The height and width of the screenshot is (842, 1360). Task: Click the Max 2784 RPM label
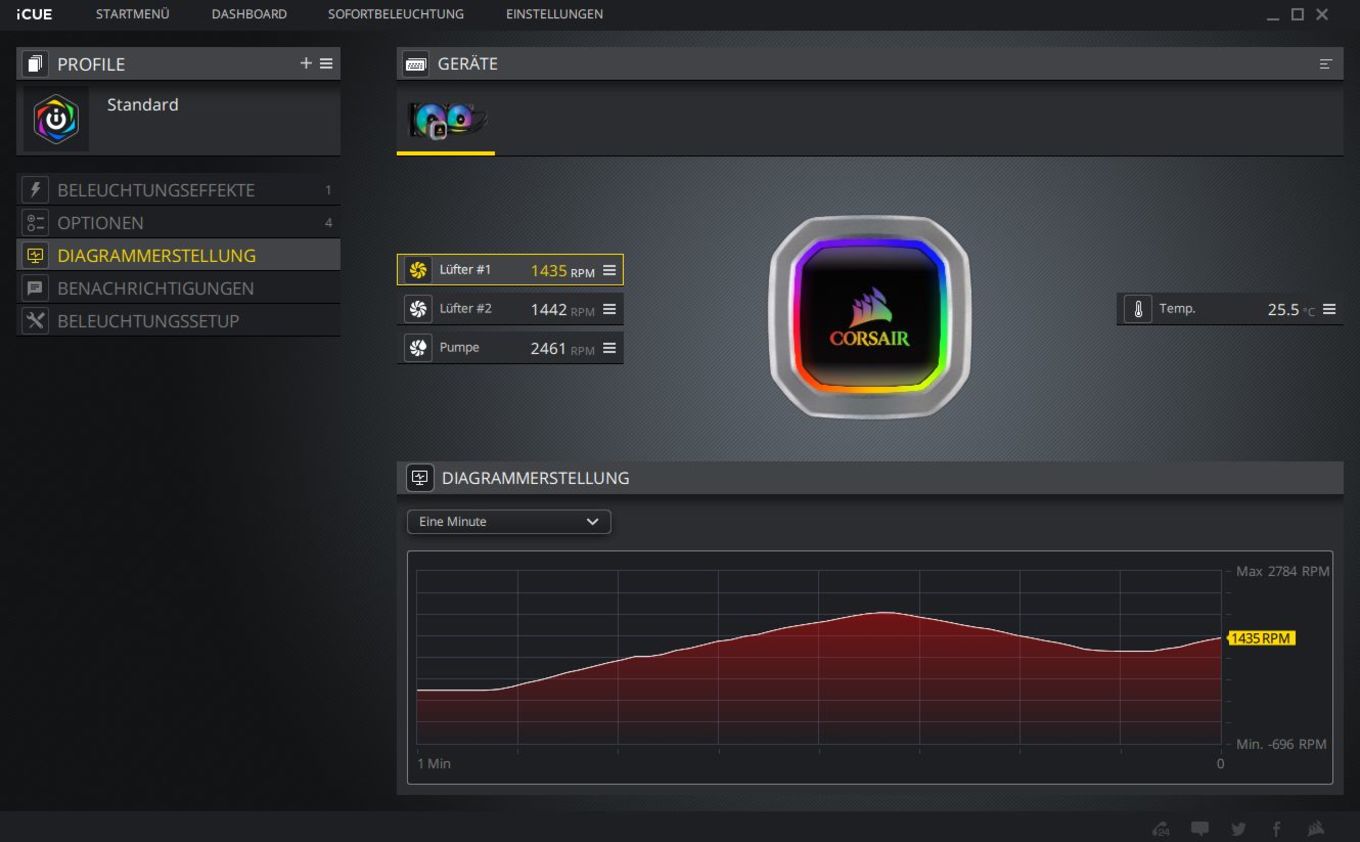coord(1283,572)
